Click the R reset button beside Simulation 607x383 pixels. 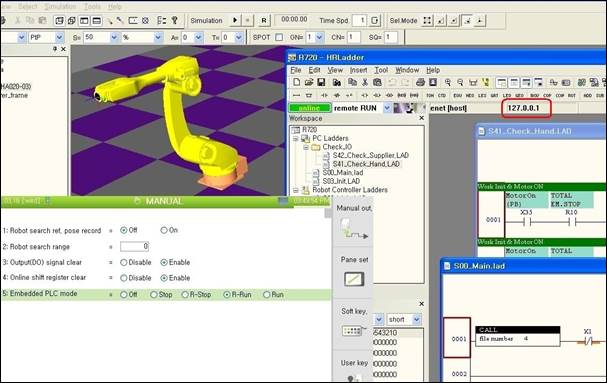(264, 21)
